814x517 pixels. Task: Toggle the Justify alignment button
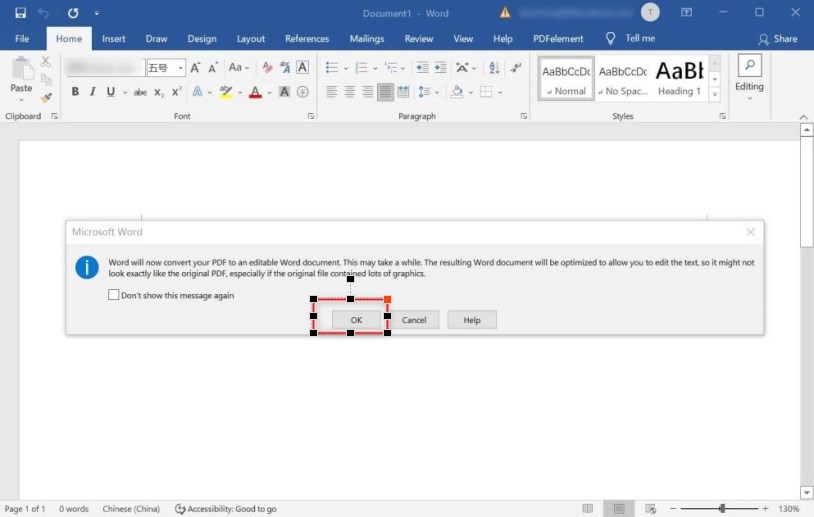(385, 92)
